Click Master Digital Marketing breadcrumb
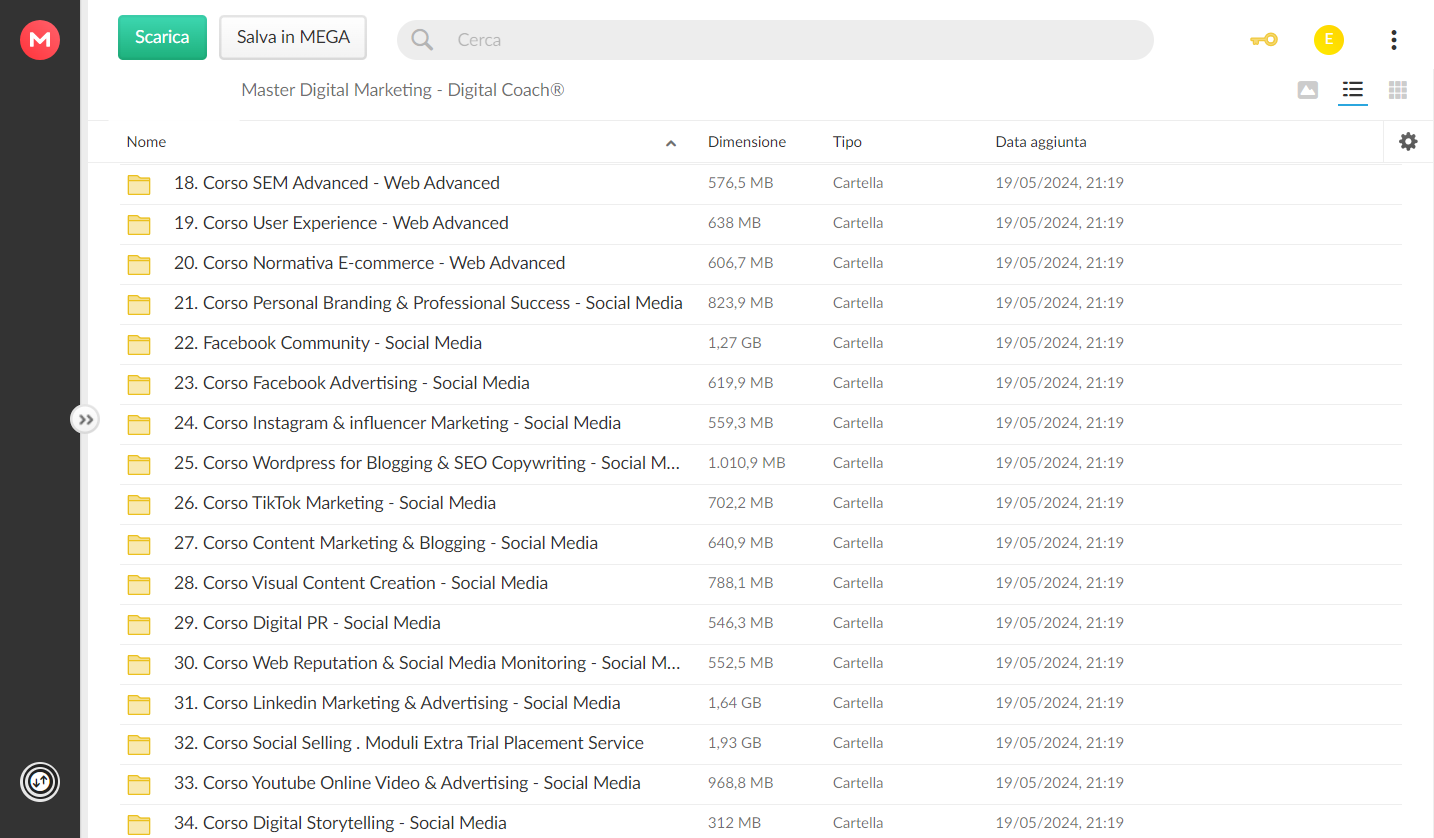This screenshot has height=838, width=1434. click(402, 90)
